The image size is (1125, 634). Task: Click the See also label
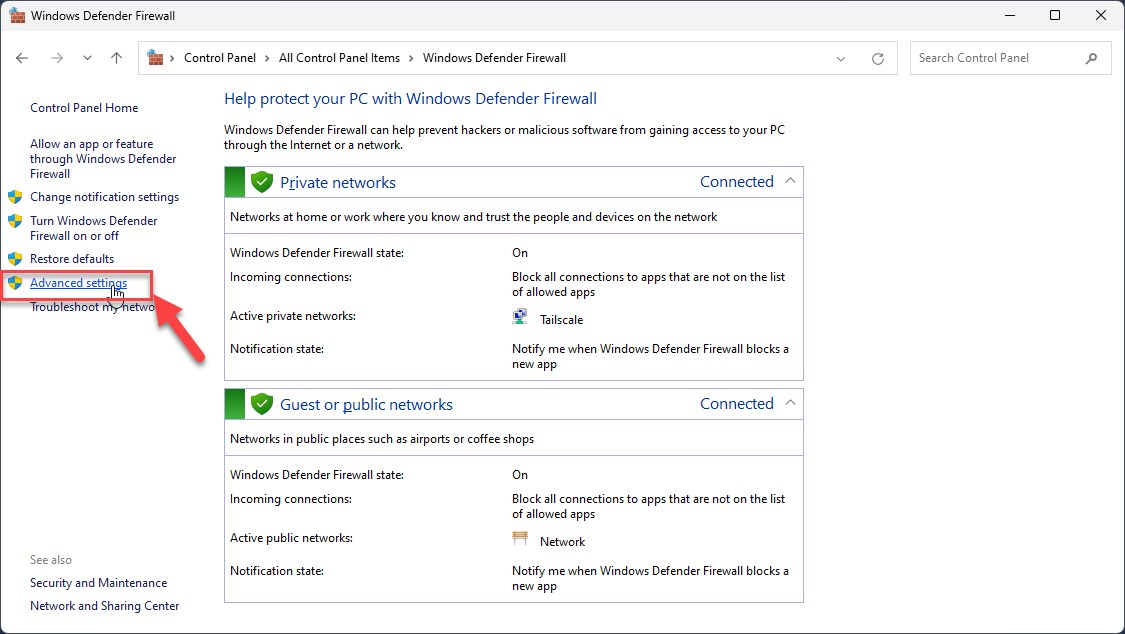[51, 560]
